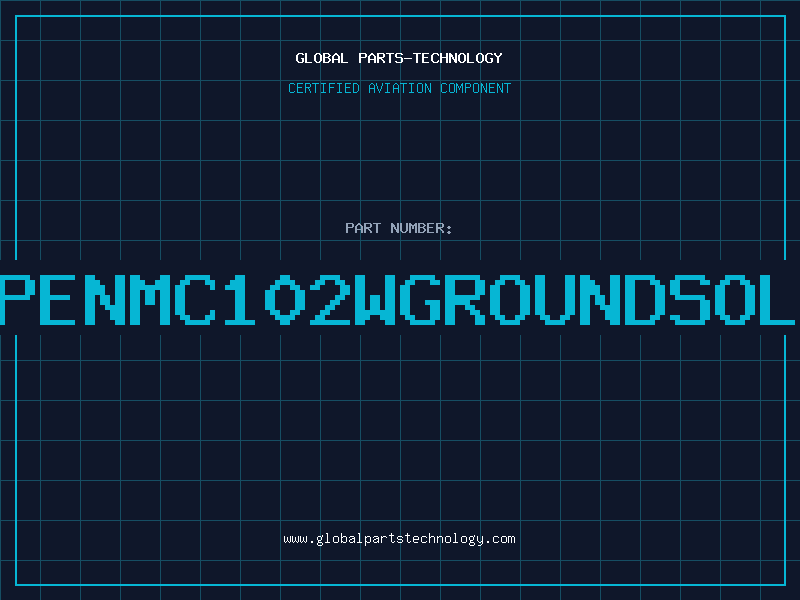Click the 'GLOBAL PARTS-TECHNOLOGY' heading

(x=399, y=58)
